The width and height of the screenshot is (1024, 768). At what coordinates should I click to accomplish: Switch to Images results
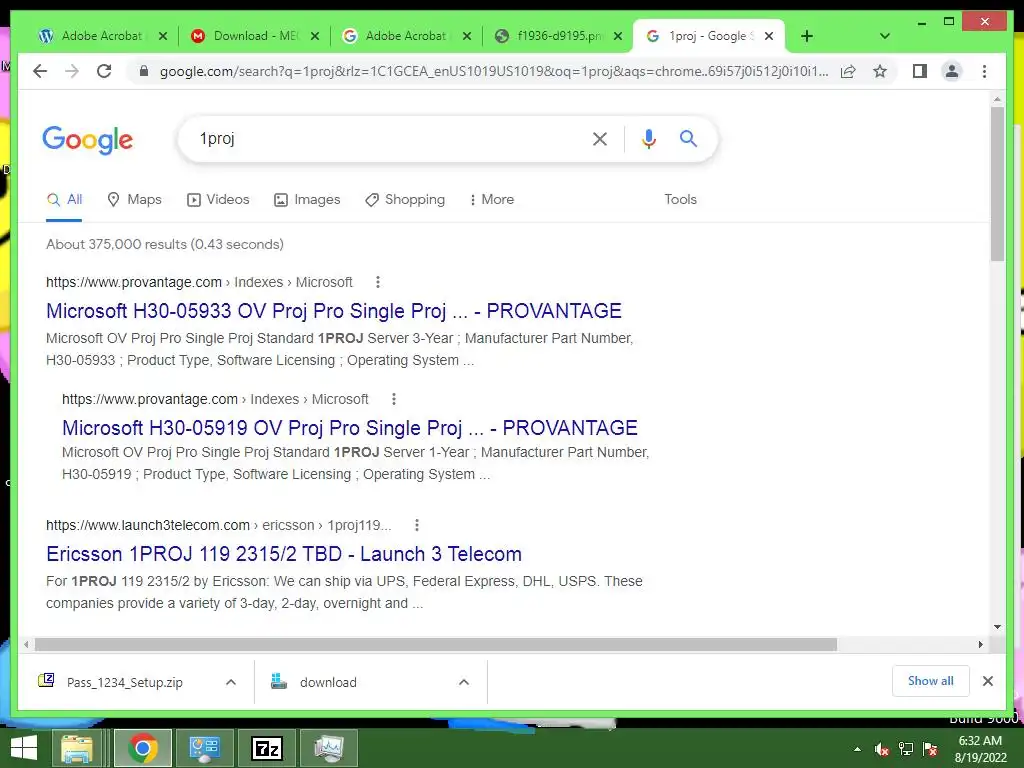coord(307,200)
